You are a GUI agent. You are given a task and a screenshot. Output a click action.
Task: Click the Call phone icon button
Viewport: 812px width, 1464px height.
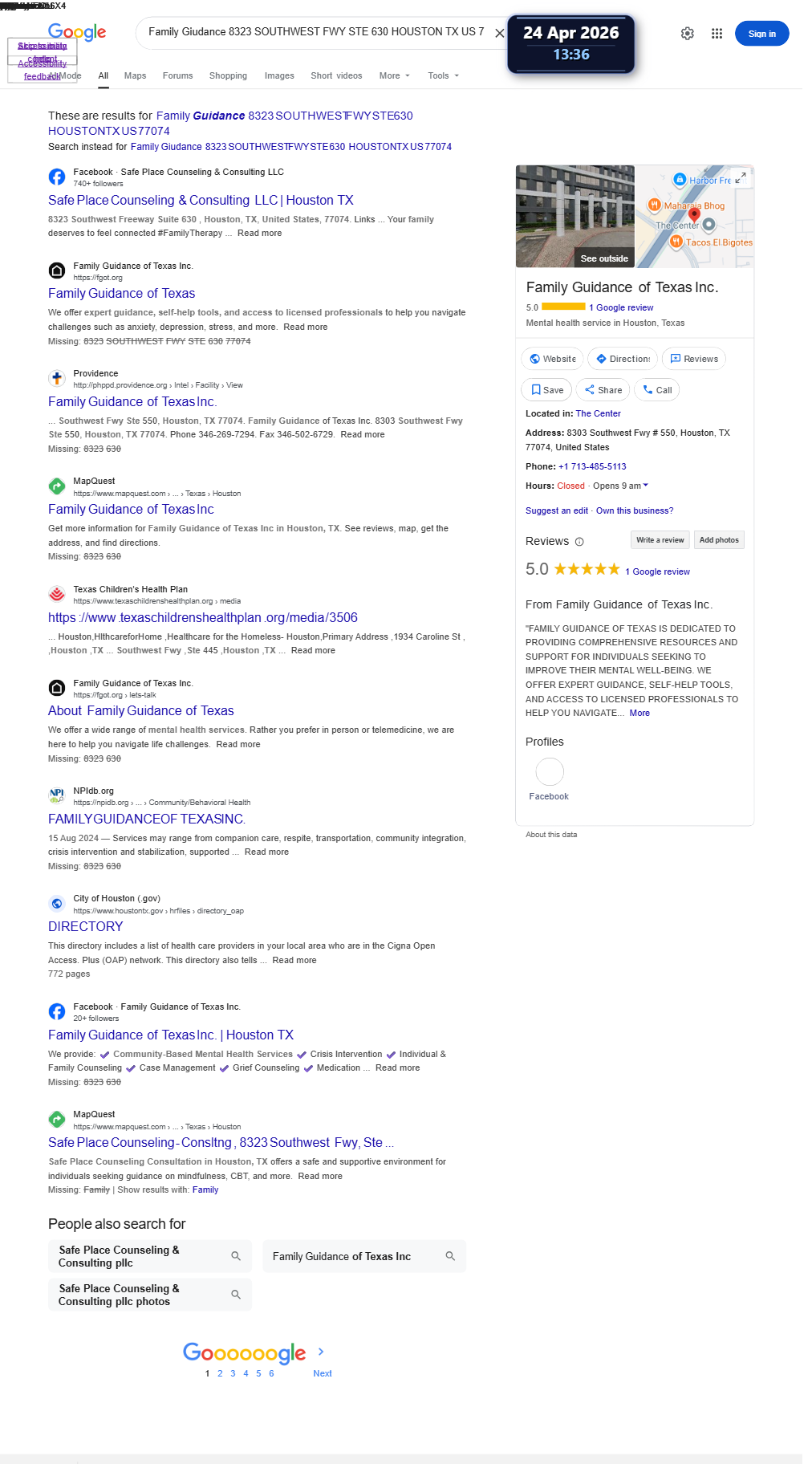point(657,390)
